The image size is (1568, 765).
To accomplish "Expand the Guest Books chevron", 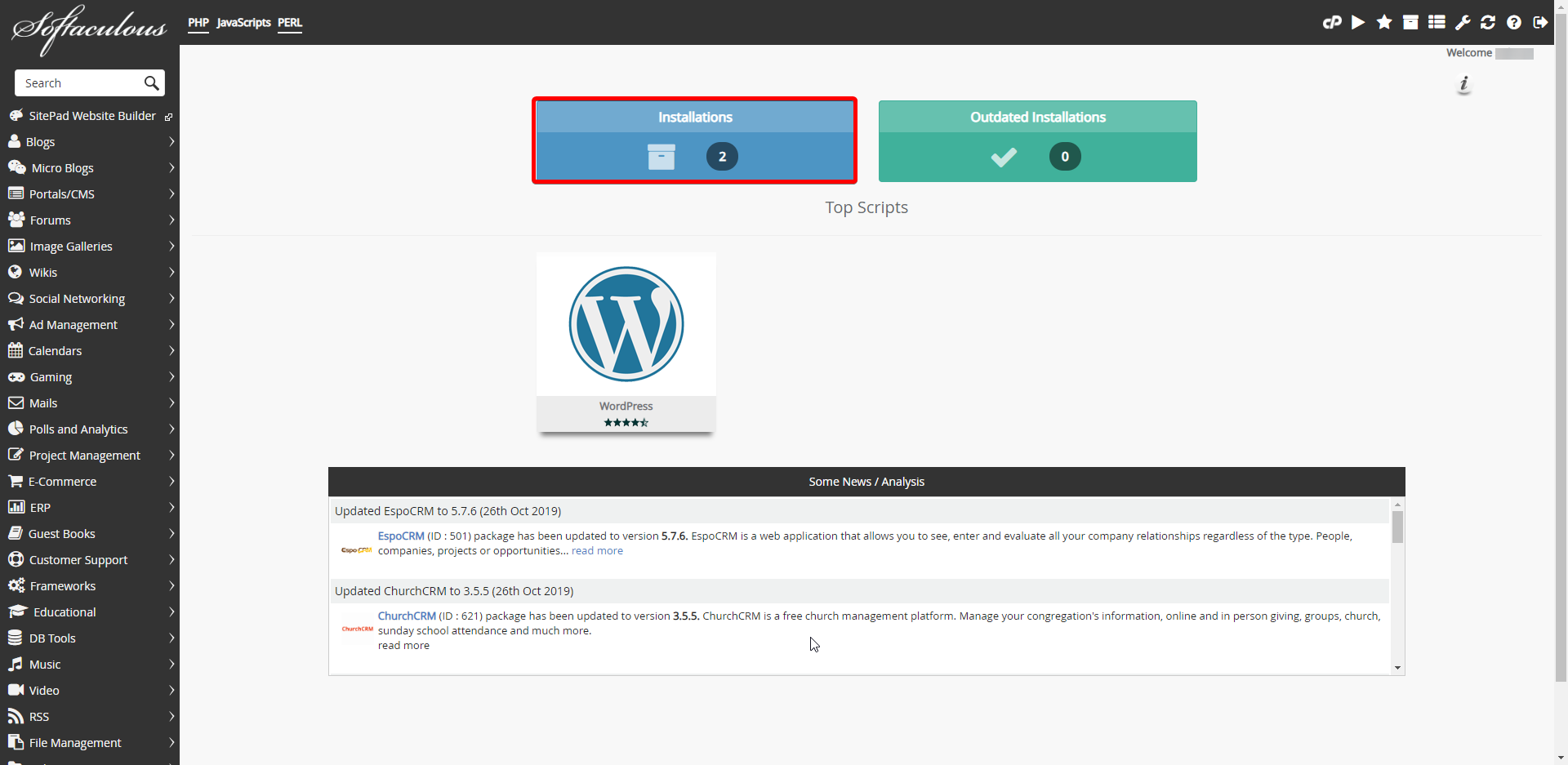I will click(x=171, y=533).
